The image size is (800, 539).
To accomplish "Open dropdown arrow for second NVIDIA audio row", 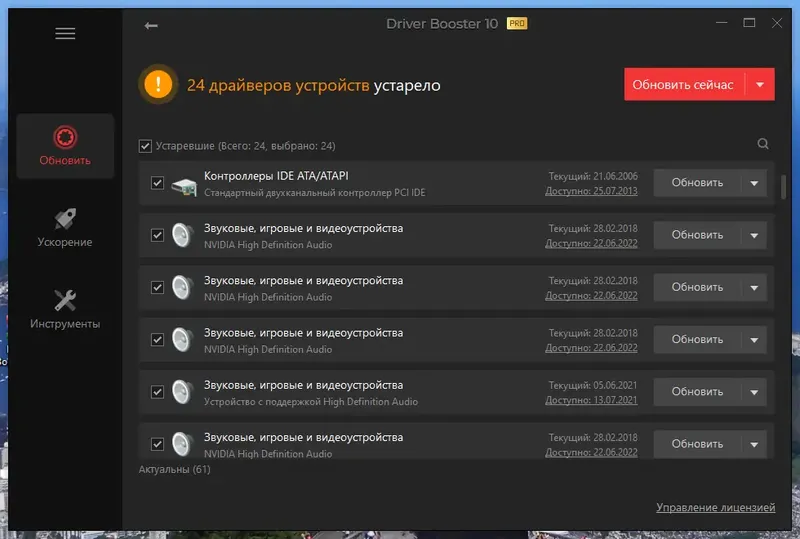I will click(x=754, y=288).
